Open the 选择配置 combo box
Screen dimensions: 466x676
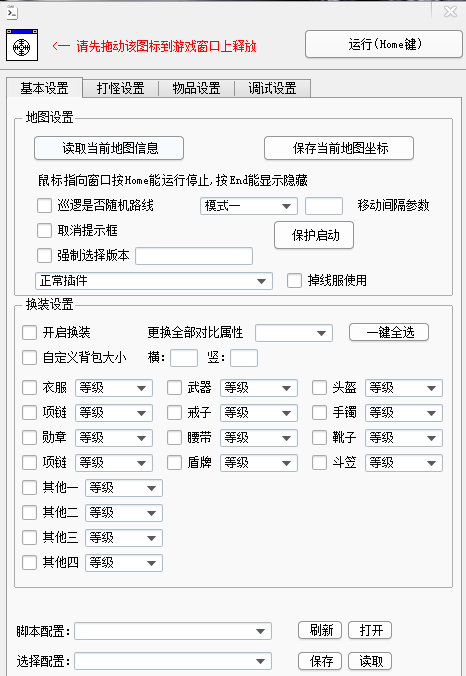coord(173,661)
